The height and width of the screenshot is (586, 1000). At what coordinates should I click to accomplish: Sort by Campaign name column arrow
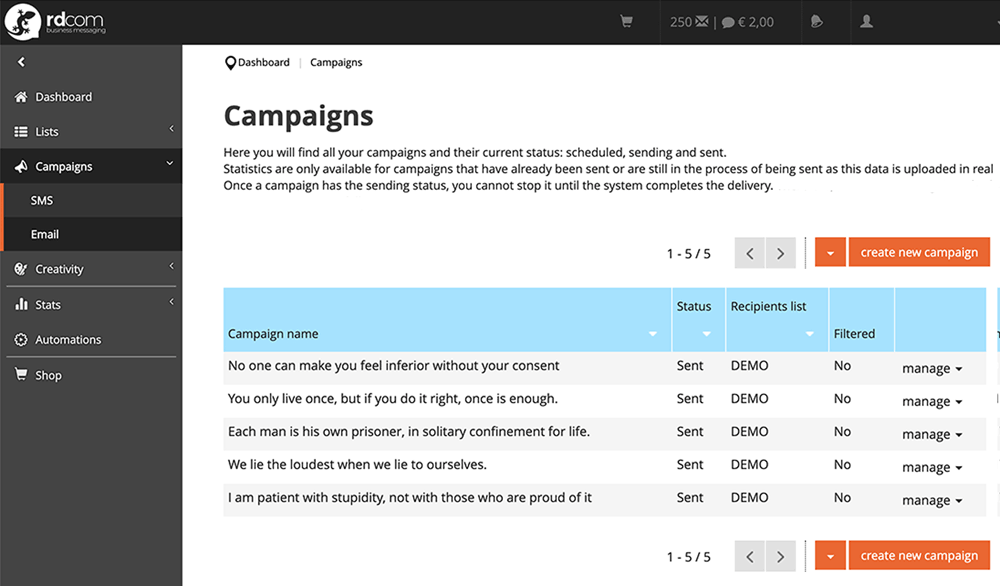tap(653, 334)
